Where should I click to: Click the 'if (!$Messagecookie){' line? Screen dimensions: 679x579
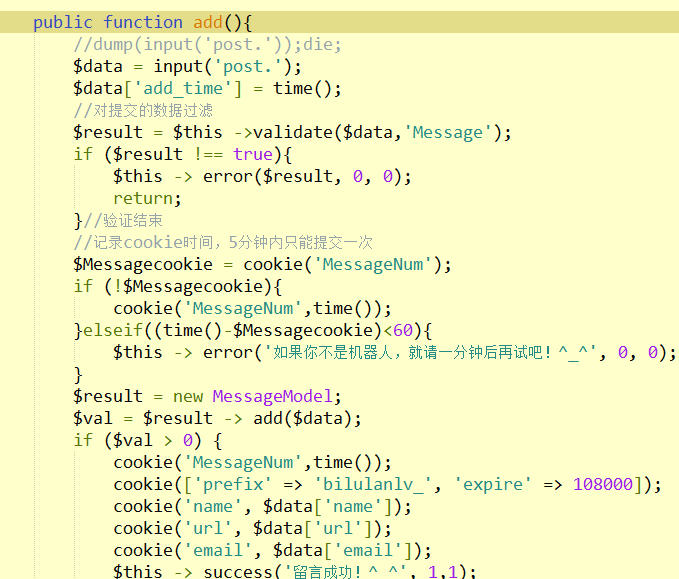point(178,286)
